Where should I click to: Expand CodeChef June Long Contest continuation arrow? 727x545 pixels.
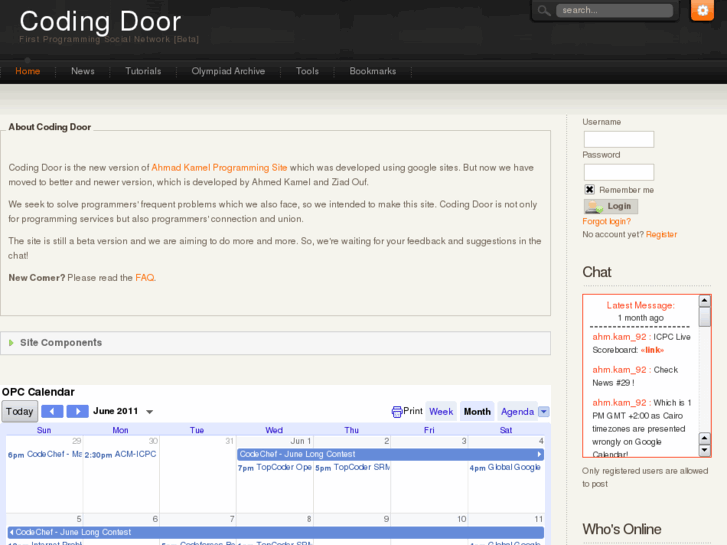[x=539, y=454]
